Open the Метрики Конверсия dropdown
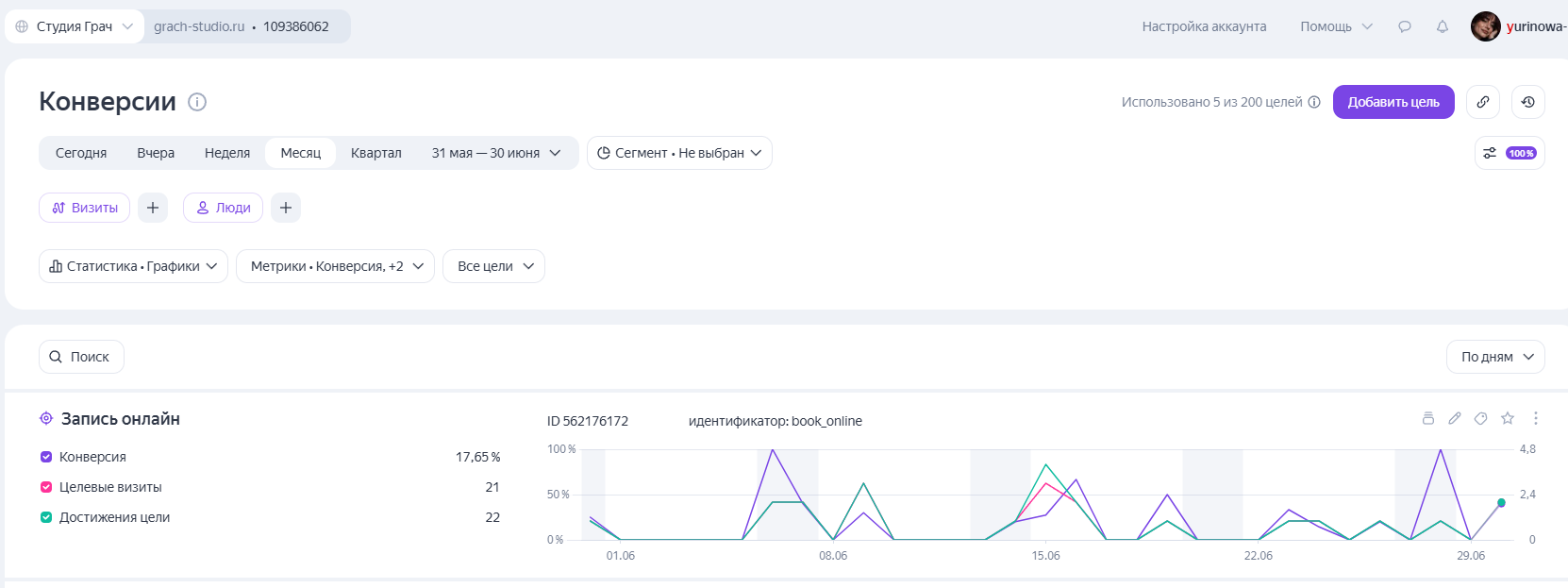 point(335,266)
